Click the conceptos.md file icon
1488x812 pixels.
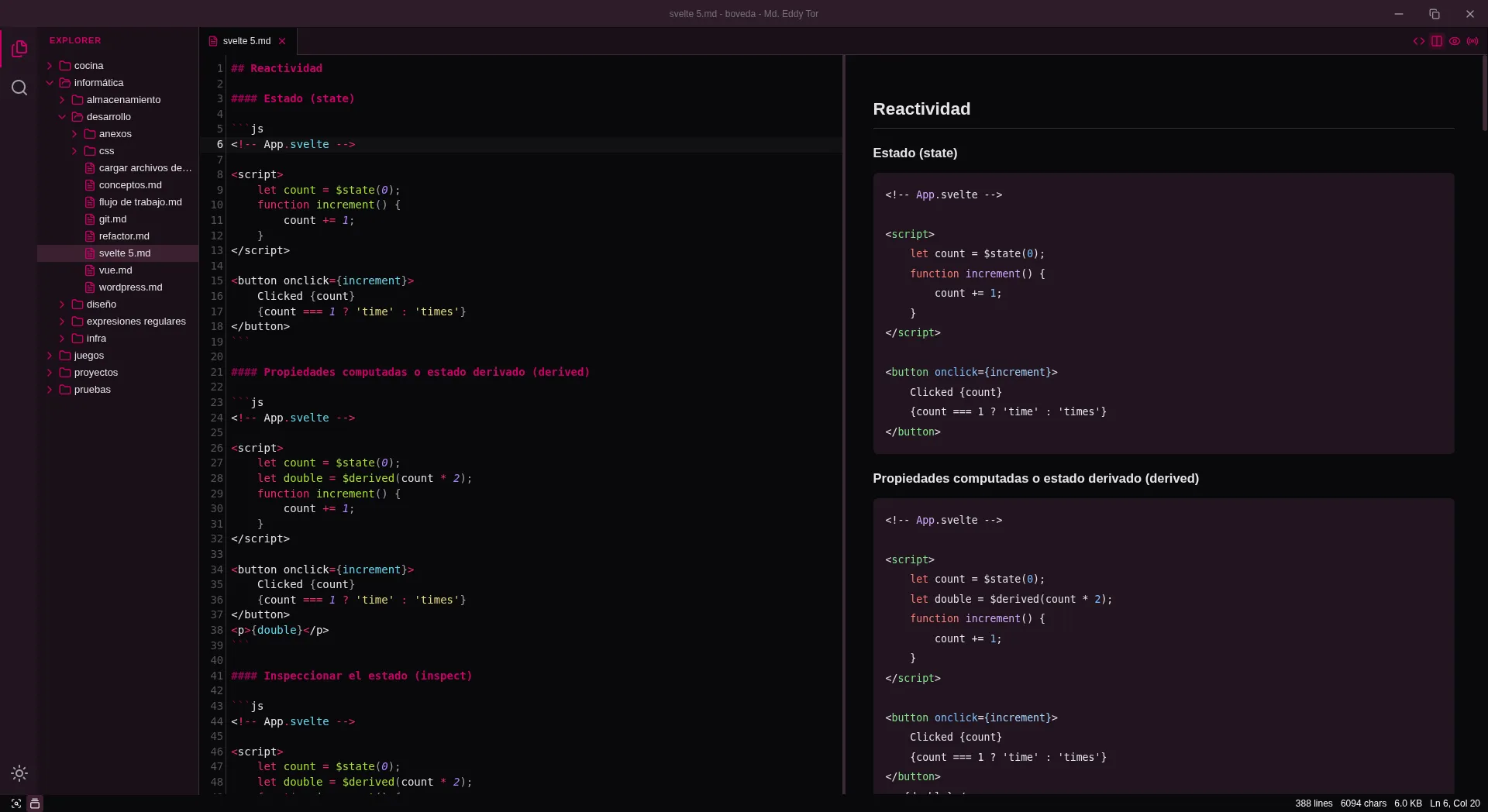click(x=90, y=185)
